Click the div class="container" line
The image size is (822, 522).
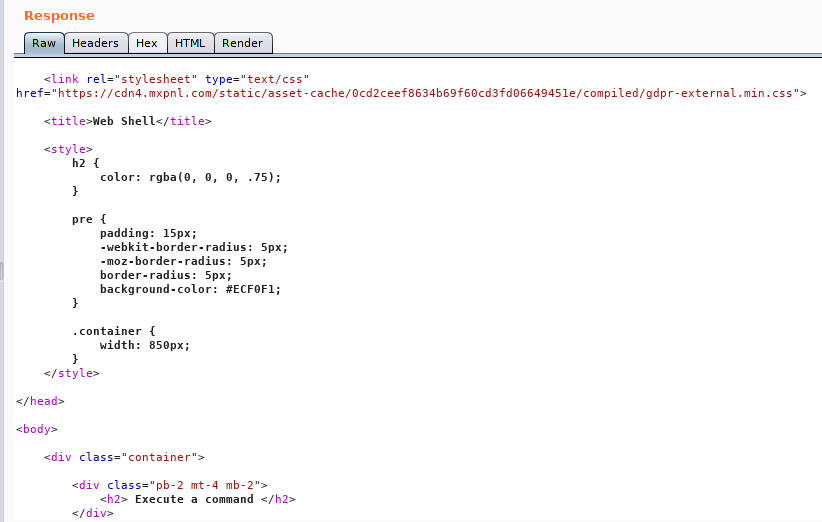click(x=124, y=457)
